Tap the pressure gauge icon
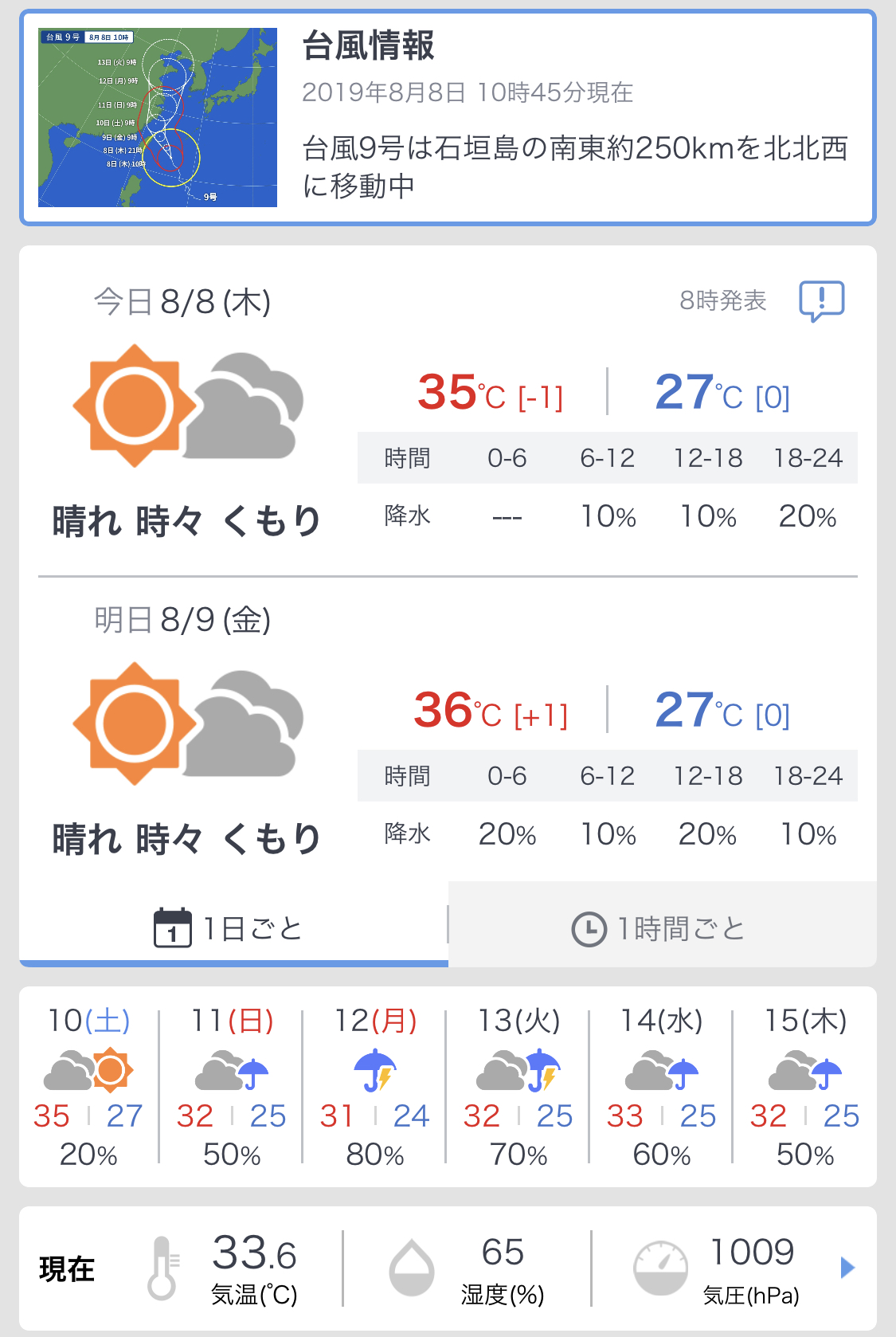The image size is (896, 1337). coord(659,1268)
